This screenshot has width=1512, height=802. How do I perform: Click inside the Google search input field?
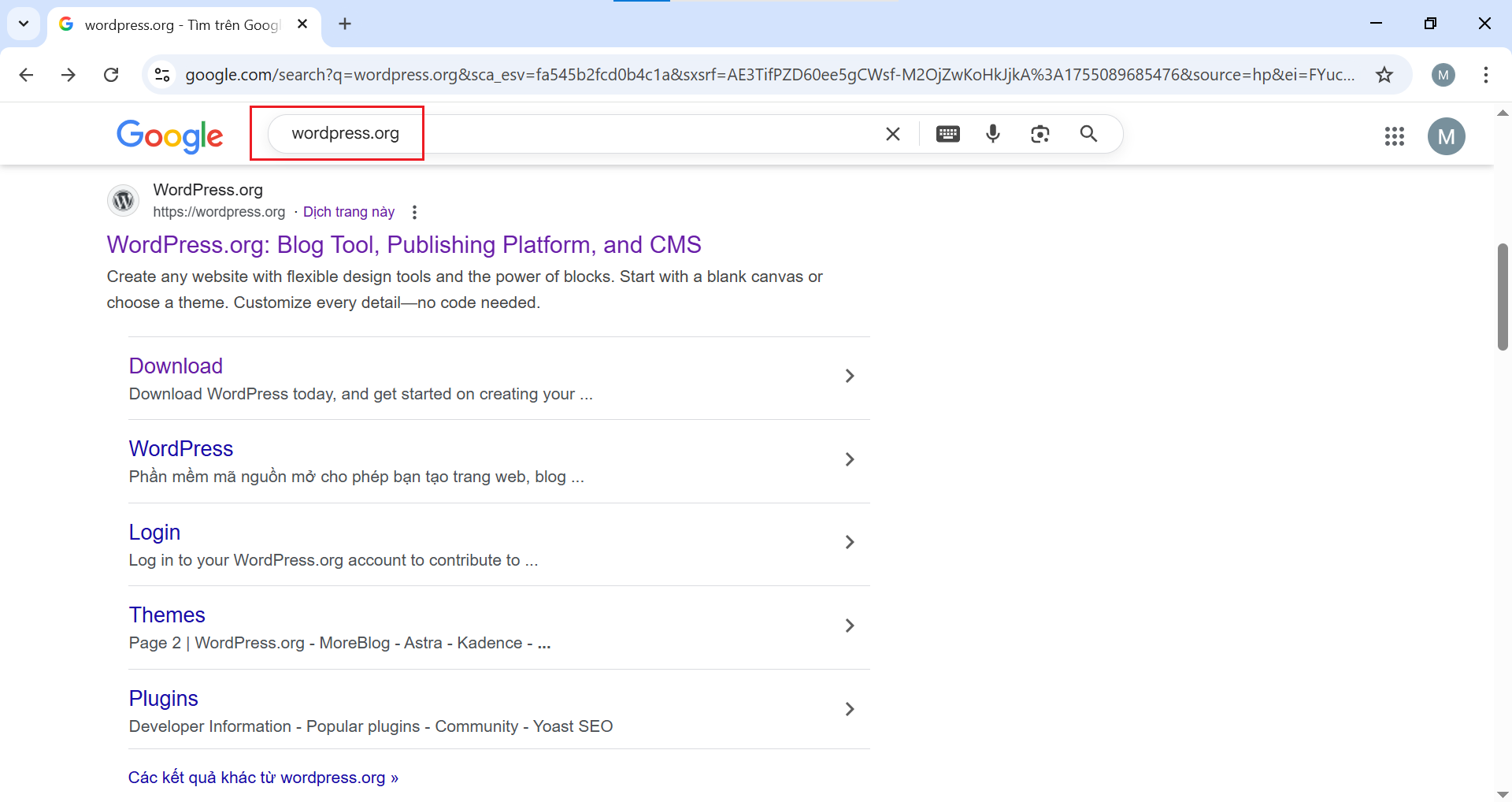tap(630, 134)
